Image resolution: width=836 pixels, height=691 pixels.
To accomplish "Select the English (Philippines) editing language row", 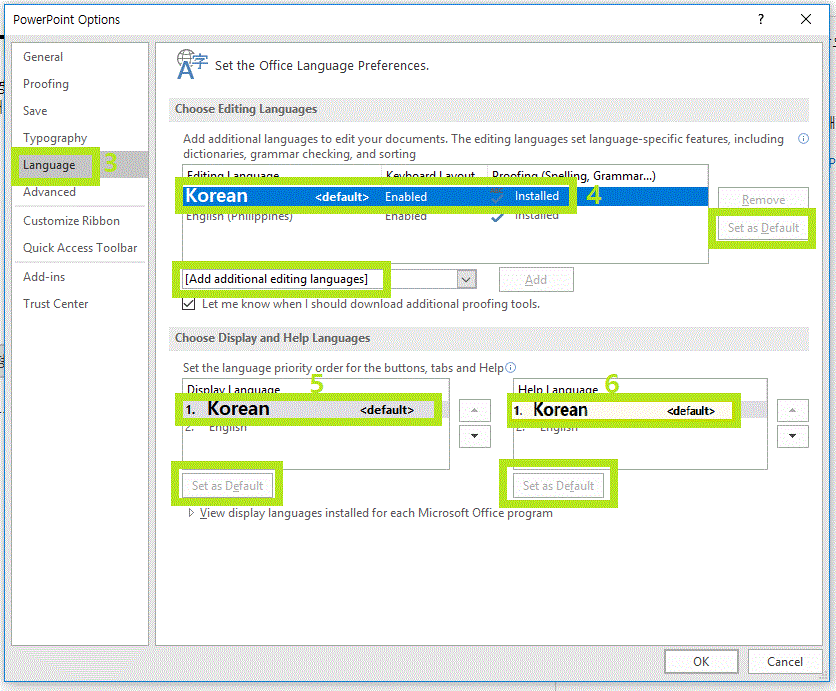I will [445, 215].
